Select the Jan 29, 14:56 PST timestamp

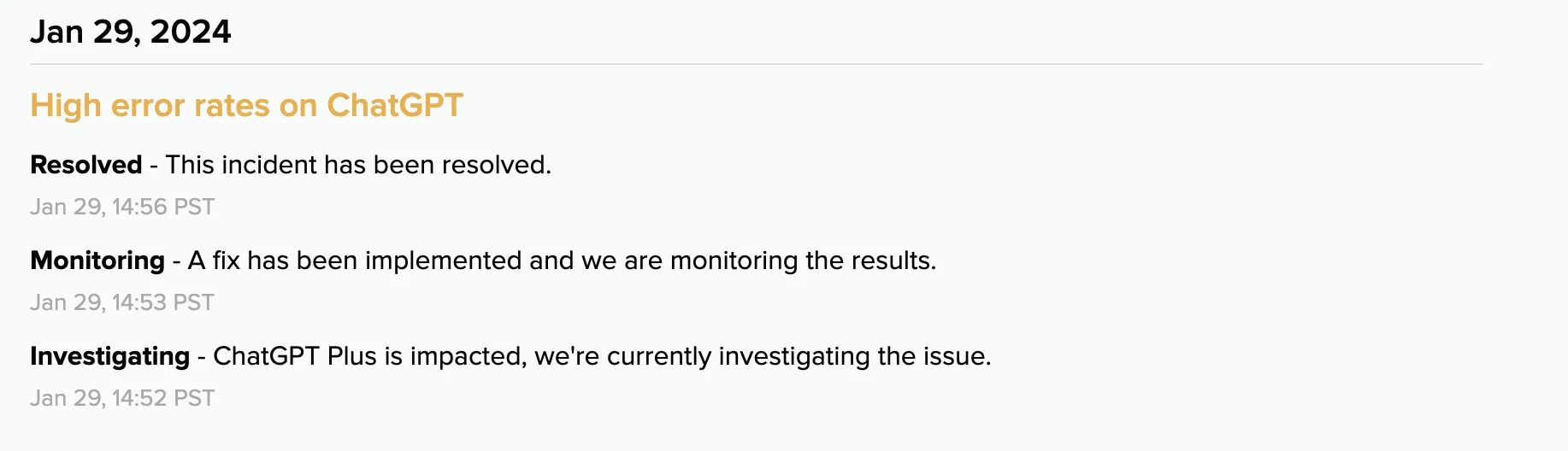pyautogui.click(x=122, y=208)
